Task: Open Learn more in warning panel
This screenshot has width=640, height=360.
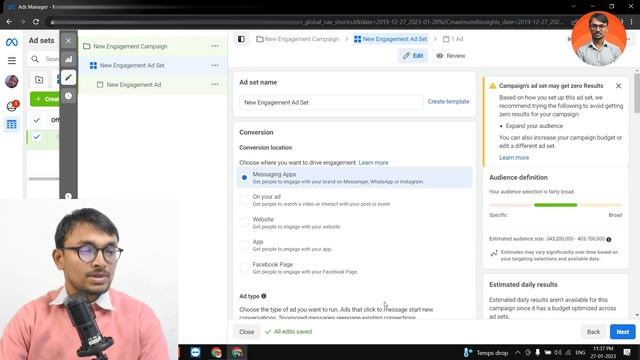Action: (514, 158)
